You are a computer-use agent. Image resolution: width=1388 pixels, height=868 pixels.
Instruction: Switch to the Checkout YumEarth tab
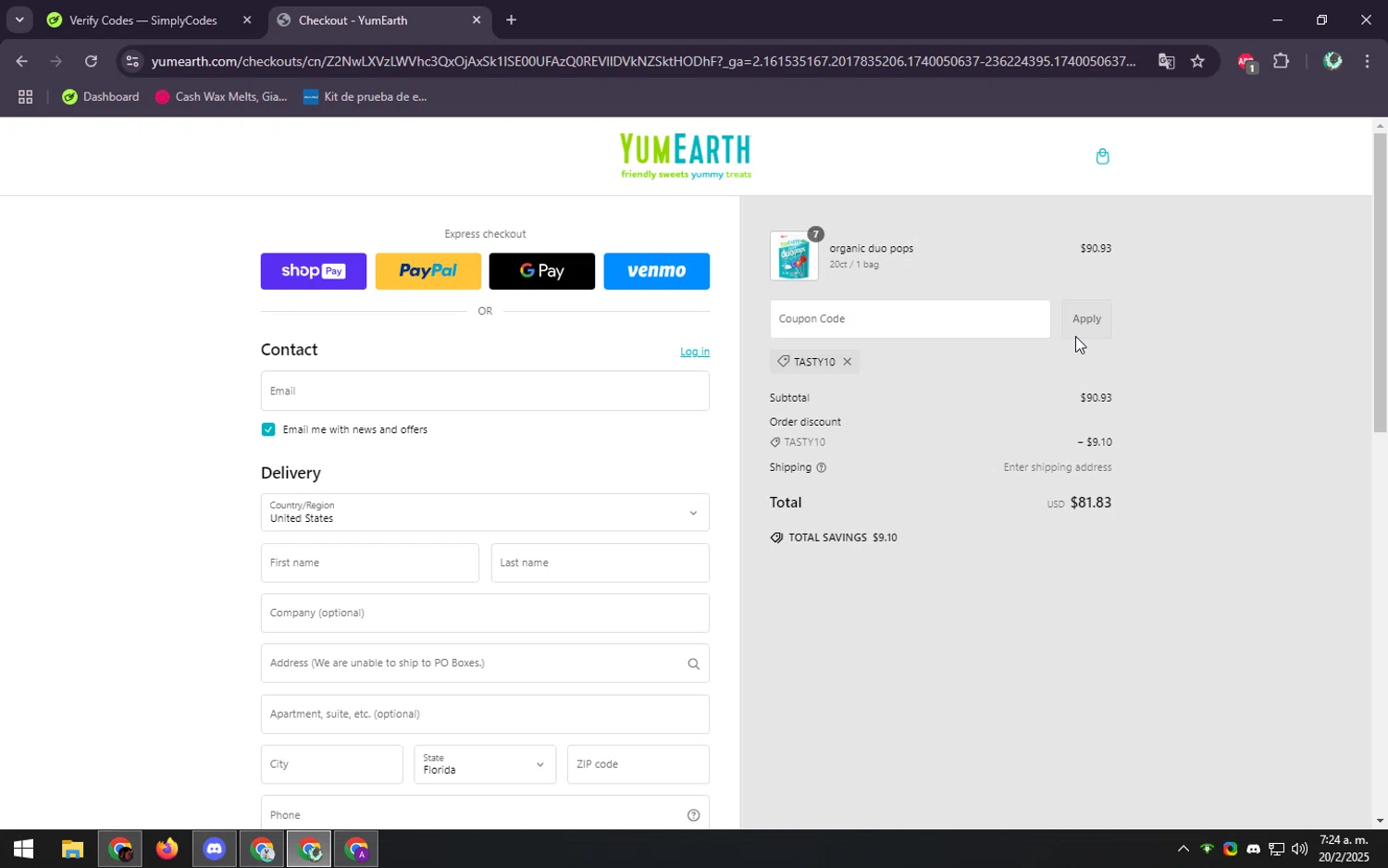pos(379,19)
